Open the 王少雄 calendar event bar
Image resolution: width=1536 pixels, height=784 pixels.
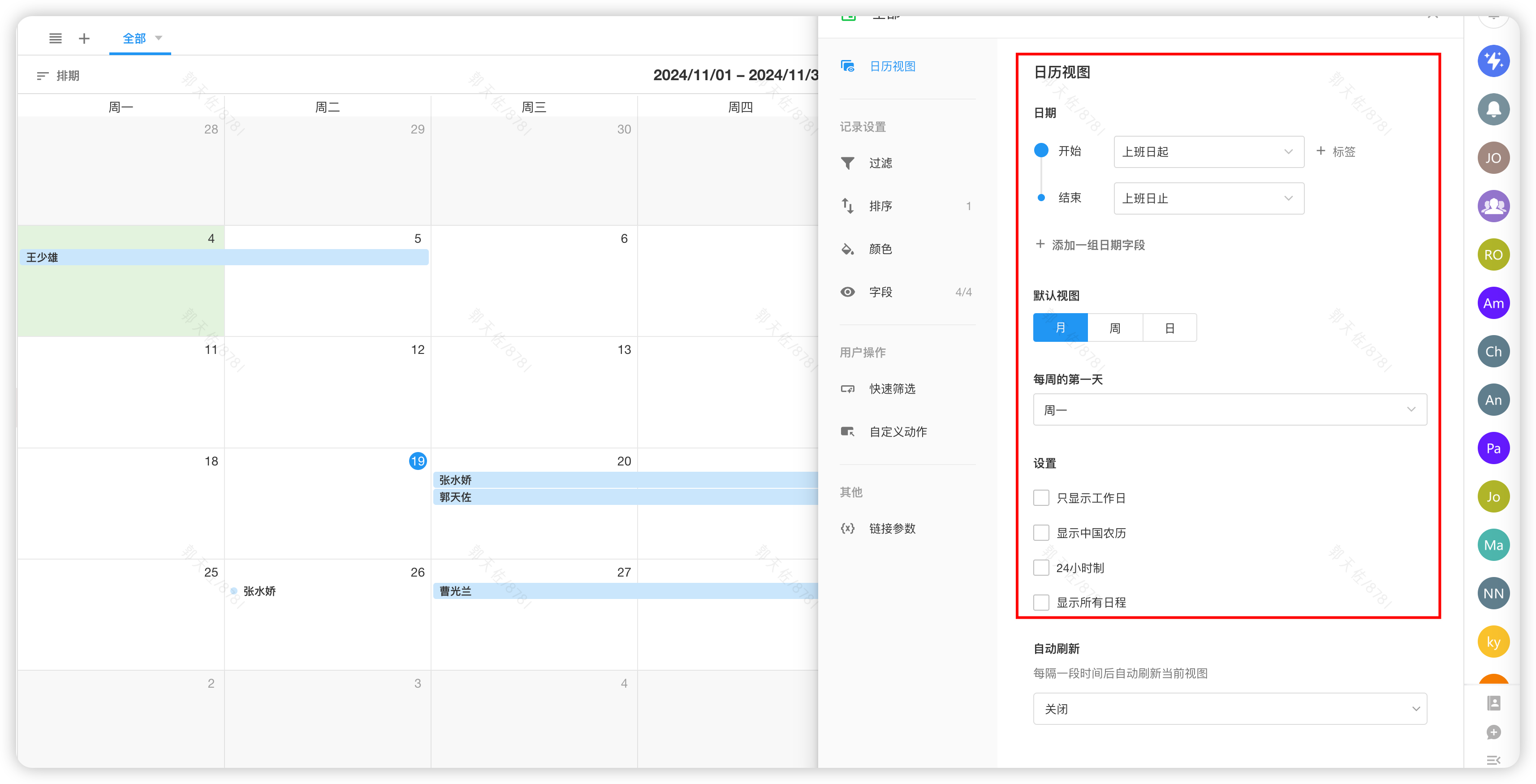[224, 257]
